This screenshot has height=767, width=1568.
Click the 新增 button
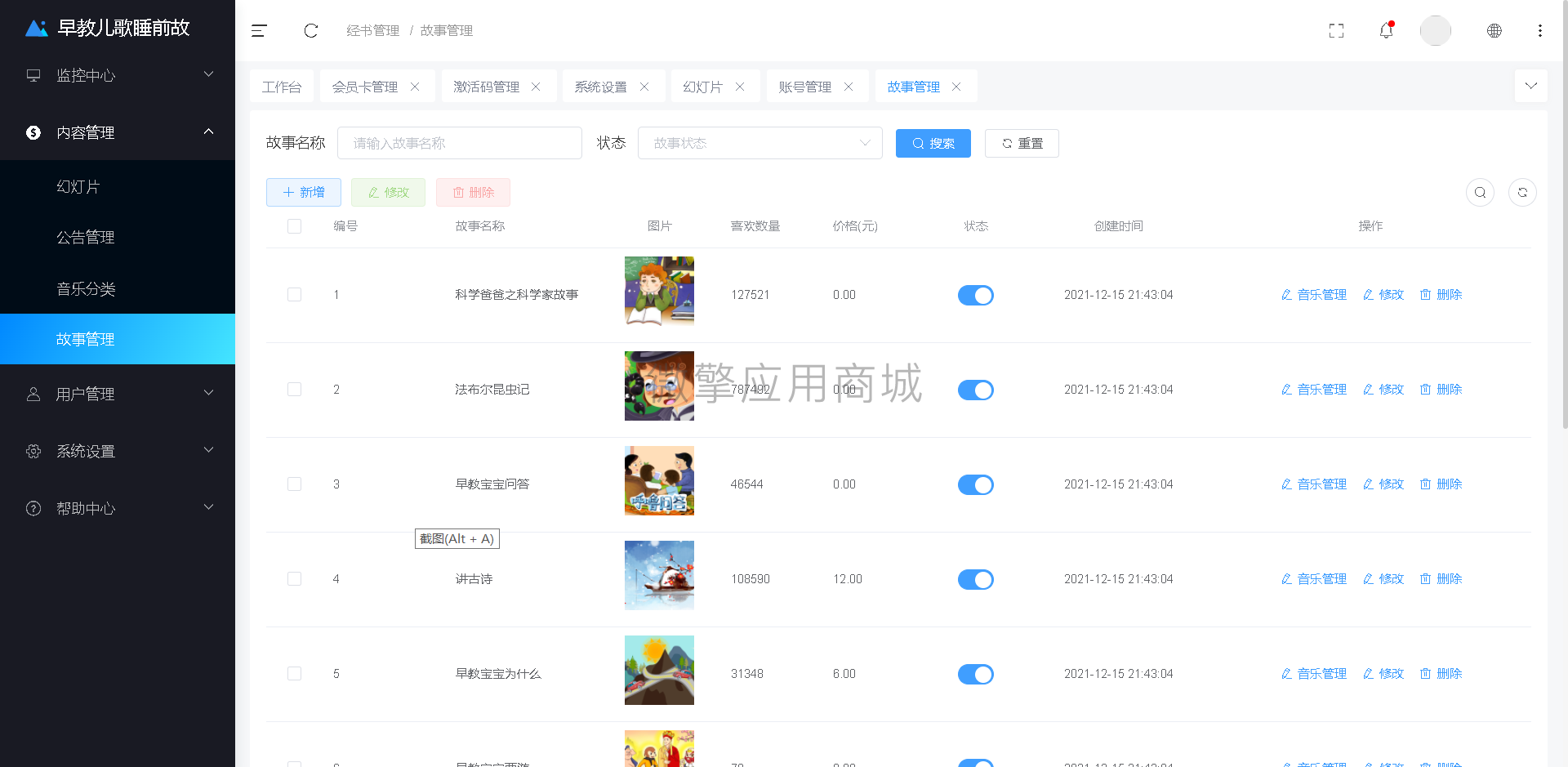coord(304,192)
